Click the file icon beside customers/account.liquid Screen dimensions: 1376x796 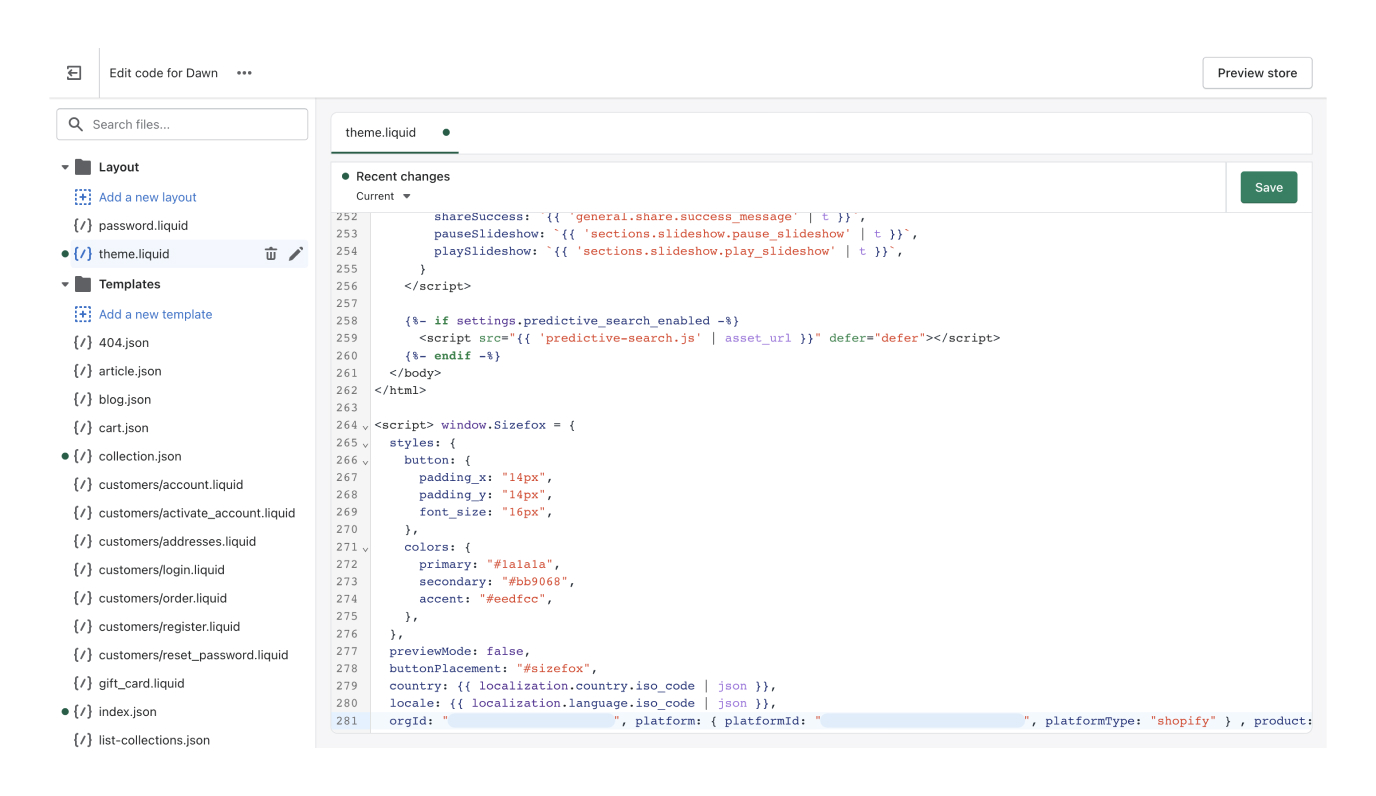(x=83, y=485)
